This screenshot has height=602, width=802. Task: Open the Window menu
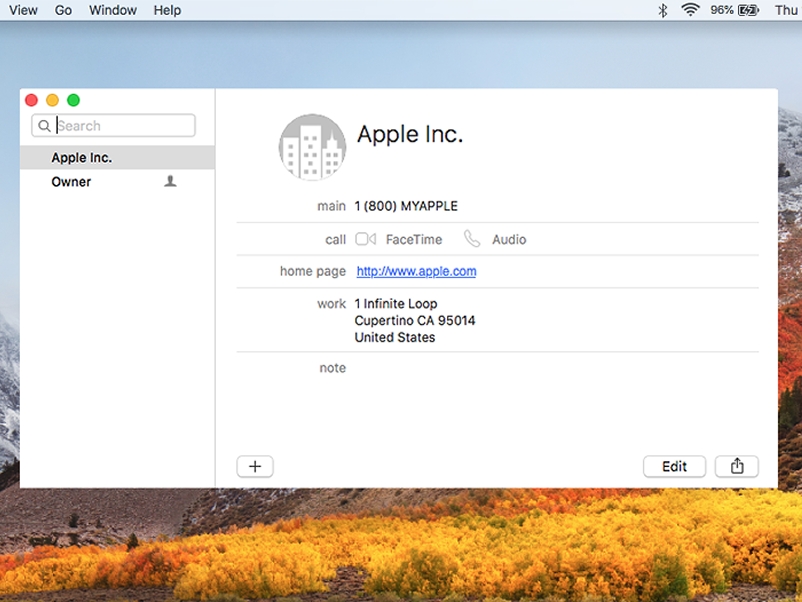click(113, 10)
